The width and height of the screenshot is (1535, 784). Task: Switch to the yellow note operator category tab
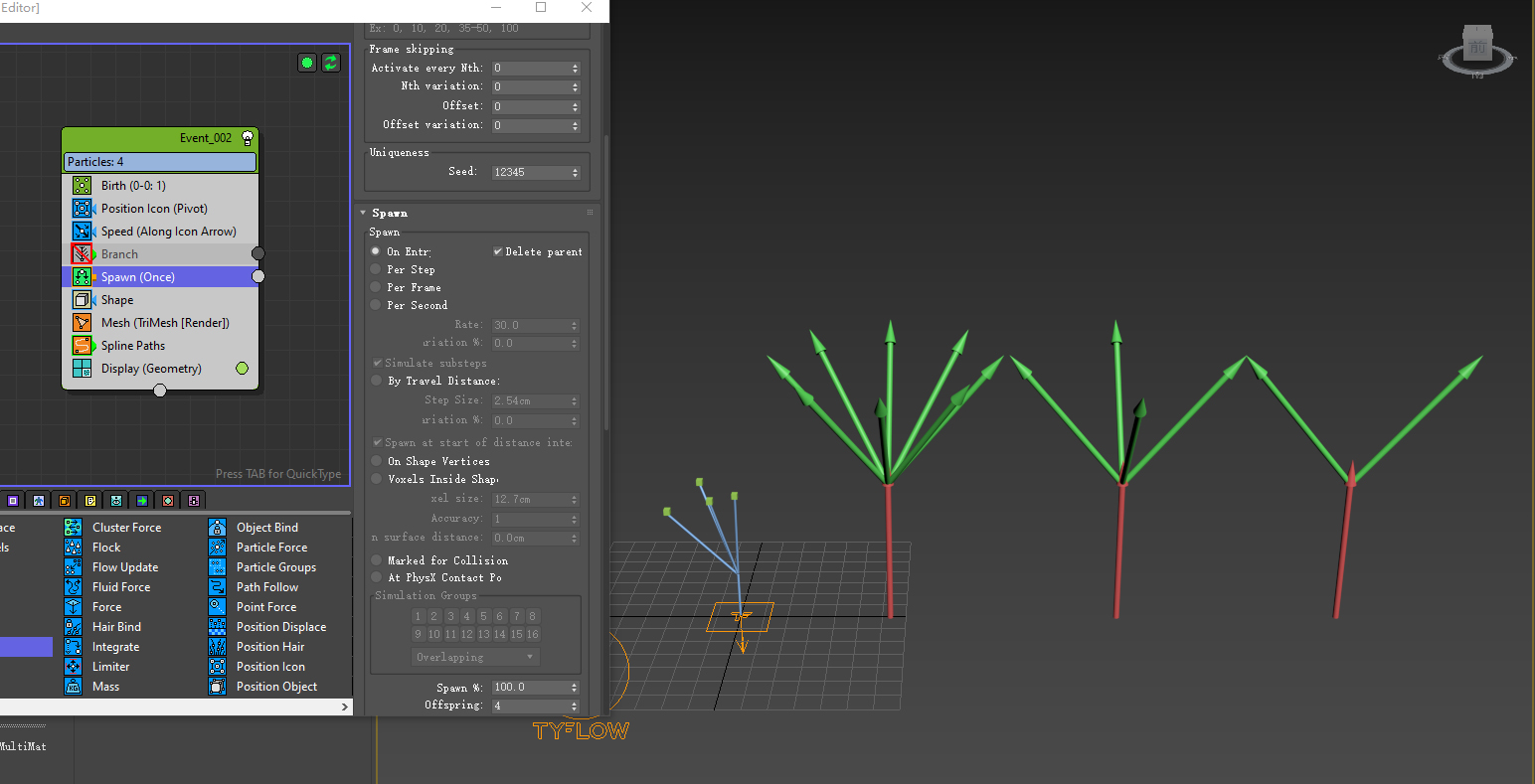point(90,501)
